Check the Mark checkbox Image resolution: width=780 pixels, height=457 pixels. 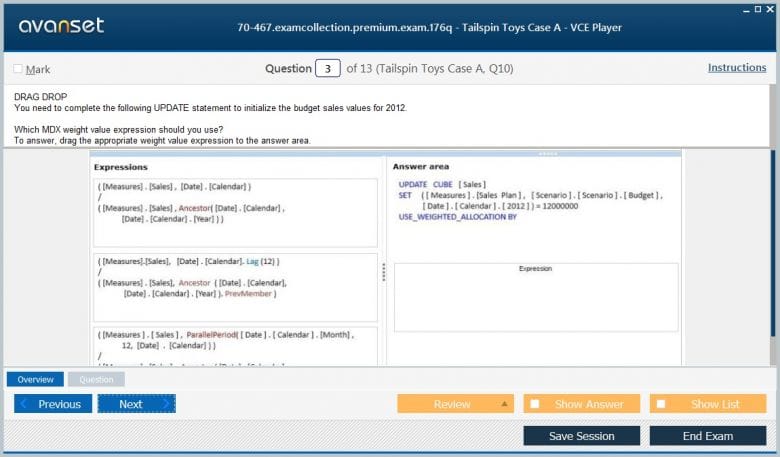pyautogui.click(x=18, y=69)
